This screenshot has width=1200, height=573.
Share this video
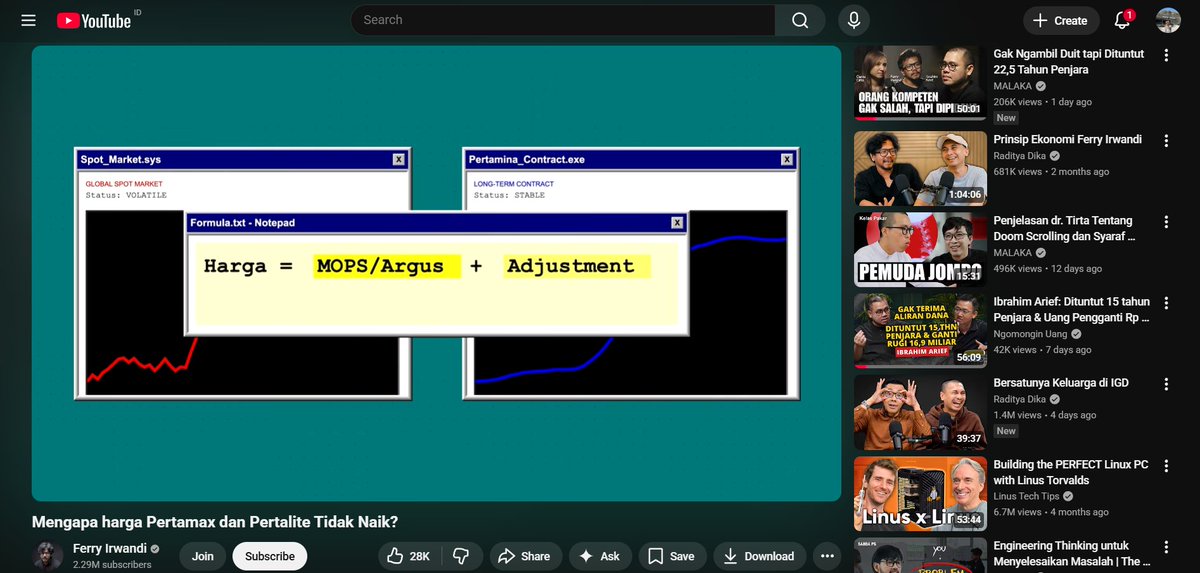pos(524,556)
